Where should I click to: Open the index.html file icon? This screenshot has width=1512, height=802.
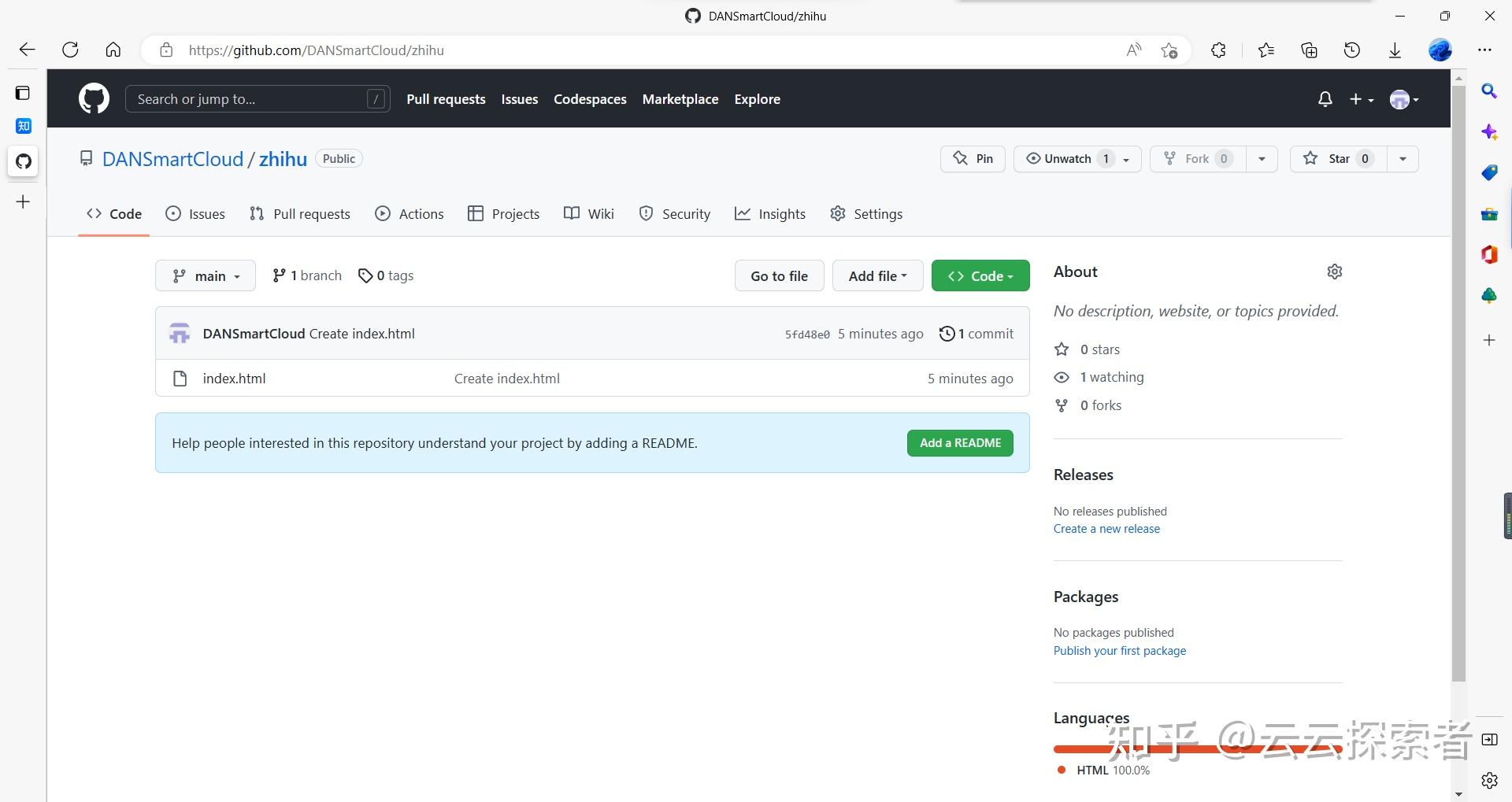[180, 379]
